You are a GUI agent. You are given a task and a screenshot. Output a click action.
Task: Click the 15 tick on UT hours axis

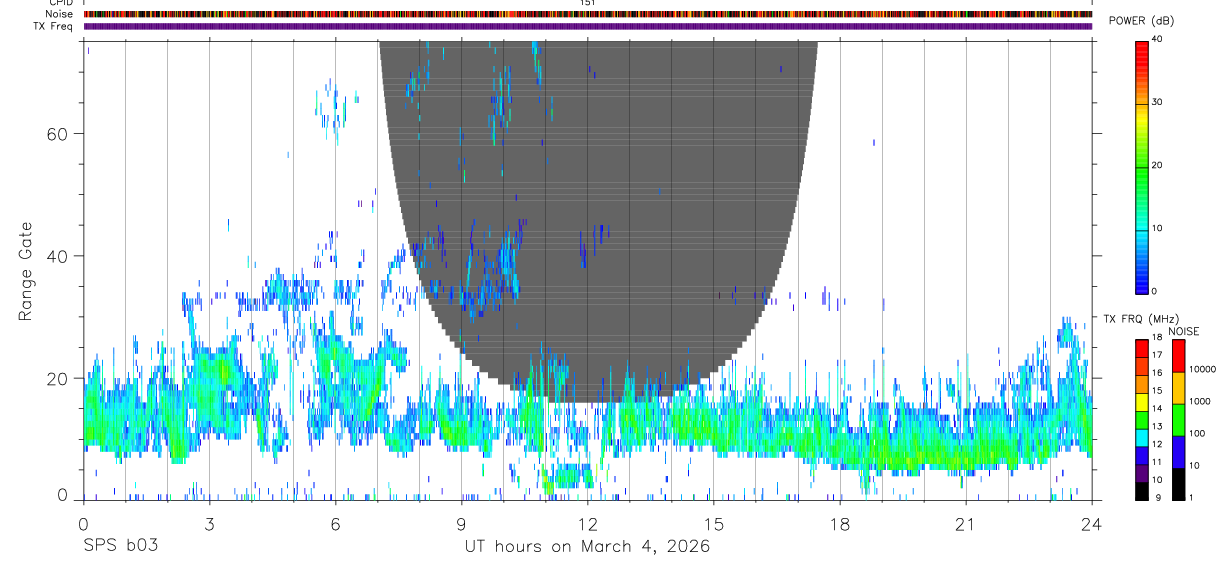pos(714,523)
